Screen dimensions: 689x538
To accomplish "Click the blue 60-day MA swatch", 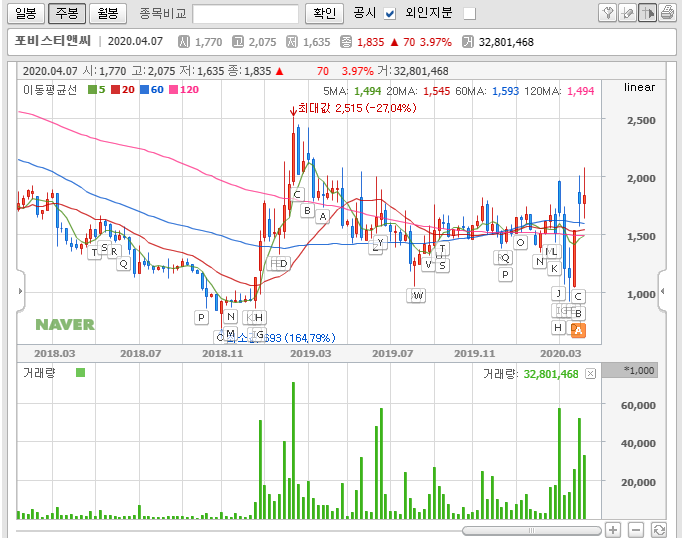I will click(145, 90).
